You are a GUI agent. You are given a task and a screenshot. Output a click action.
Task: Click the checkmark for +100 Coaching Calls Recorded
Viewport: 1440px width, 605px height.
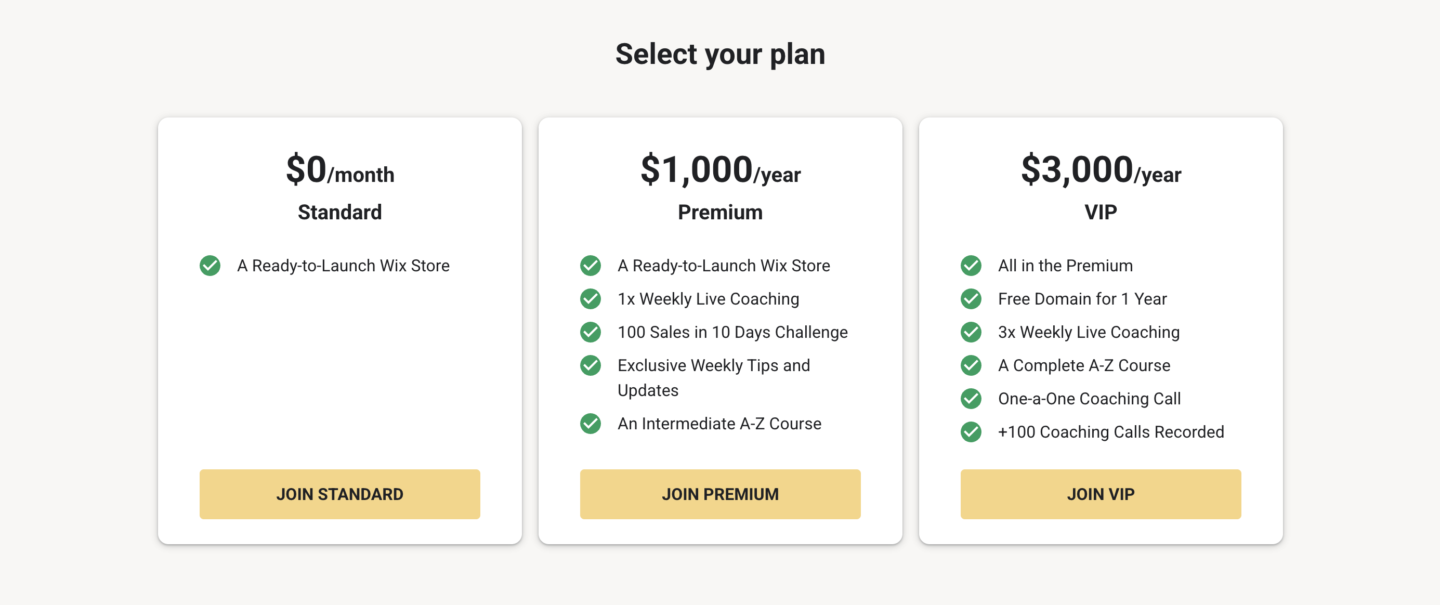coord(971,432)
